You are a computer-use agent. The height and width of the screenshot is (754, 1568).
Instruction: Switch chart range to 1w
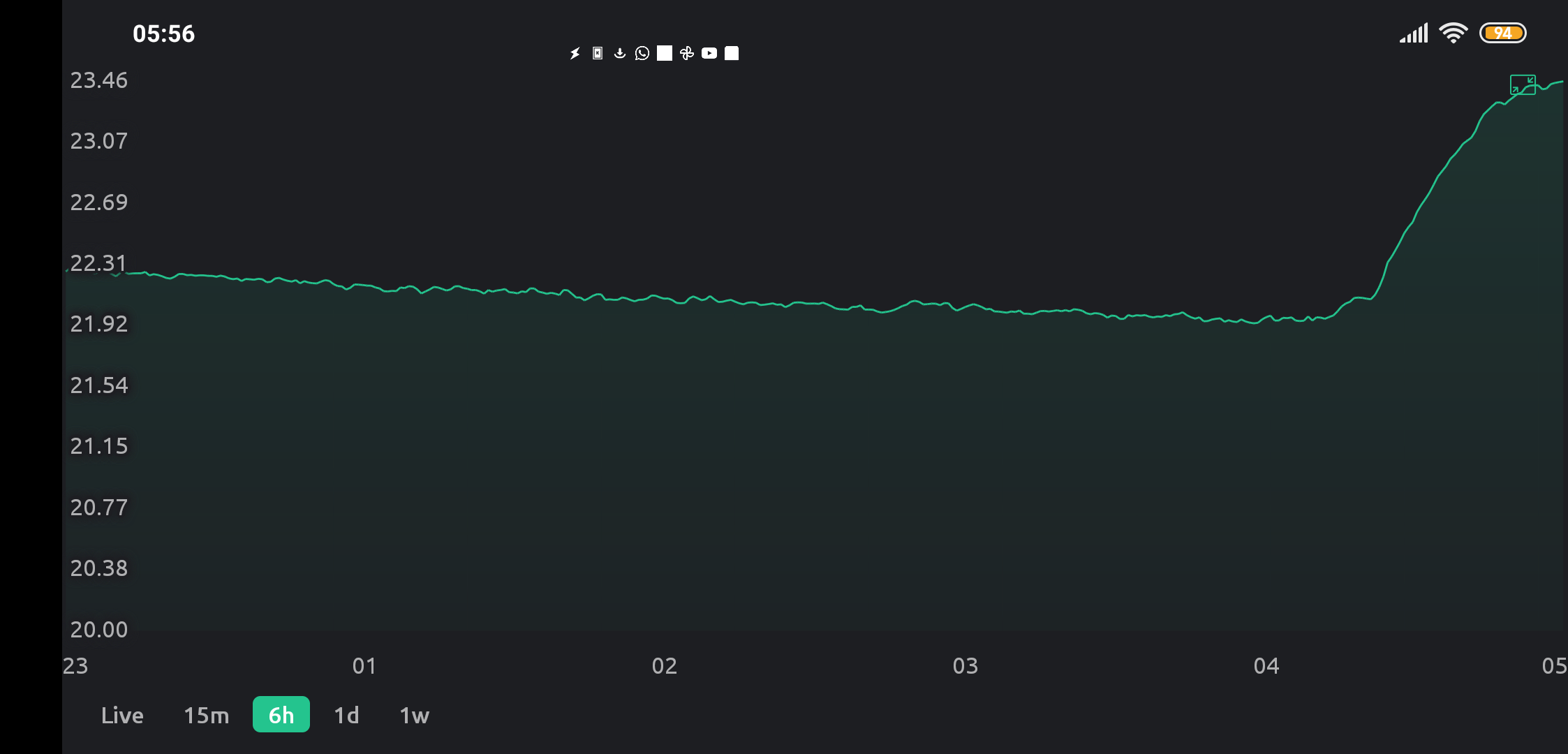(x=415, y=715)
